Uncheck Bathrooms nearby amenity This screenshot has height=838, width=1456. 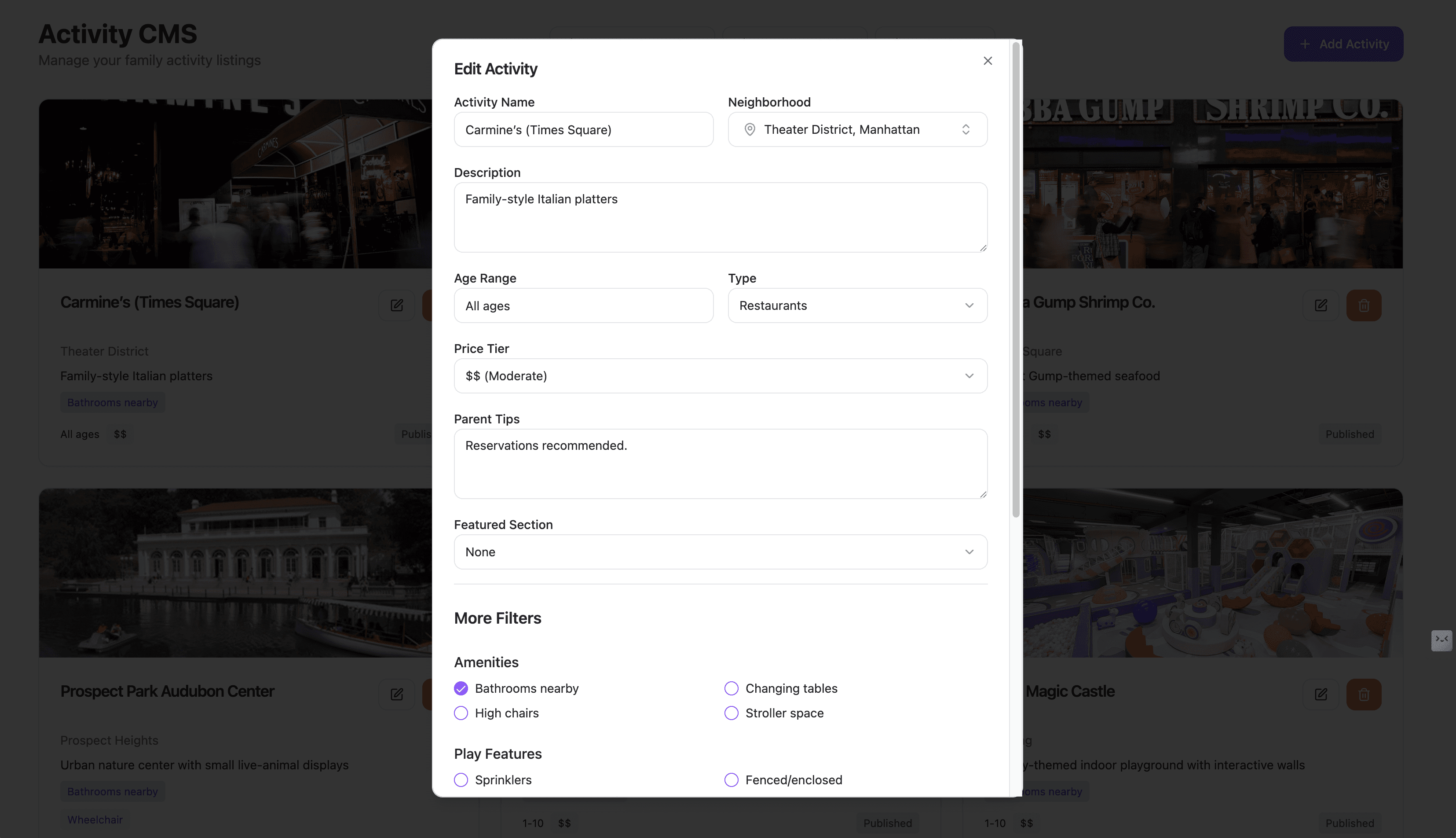point(461,688)
